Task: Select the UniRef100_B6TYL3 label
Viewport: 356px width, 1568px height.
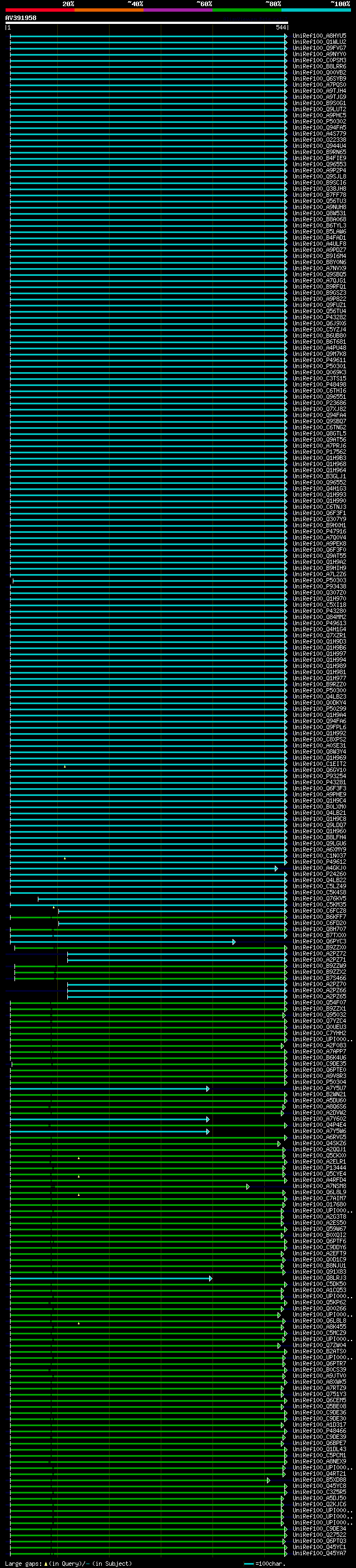Action: pyautogui.click(x=319, y=225)
